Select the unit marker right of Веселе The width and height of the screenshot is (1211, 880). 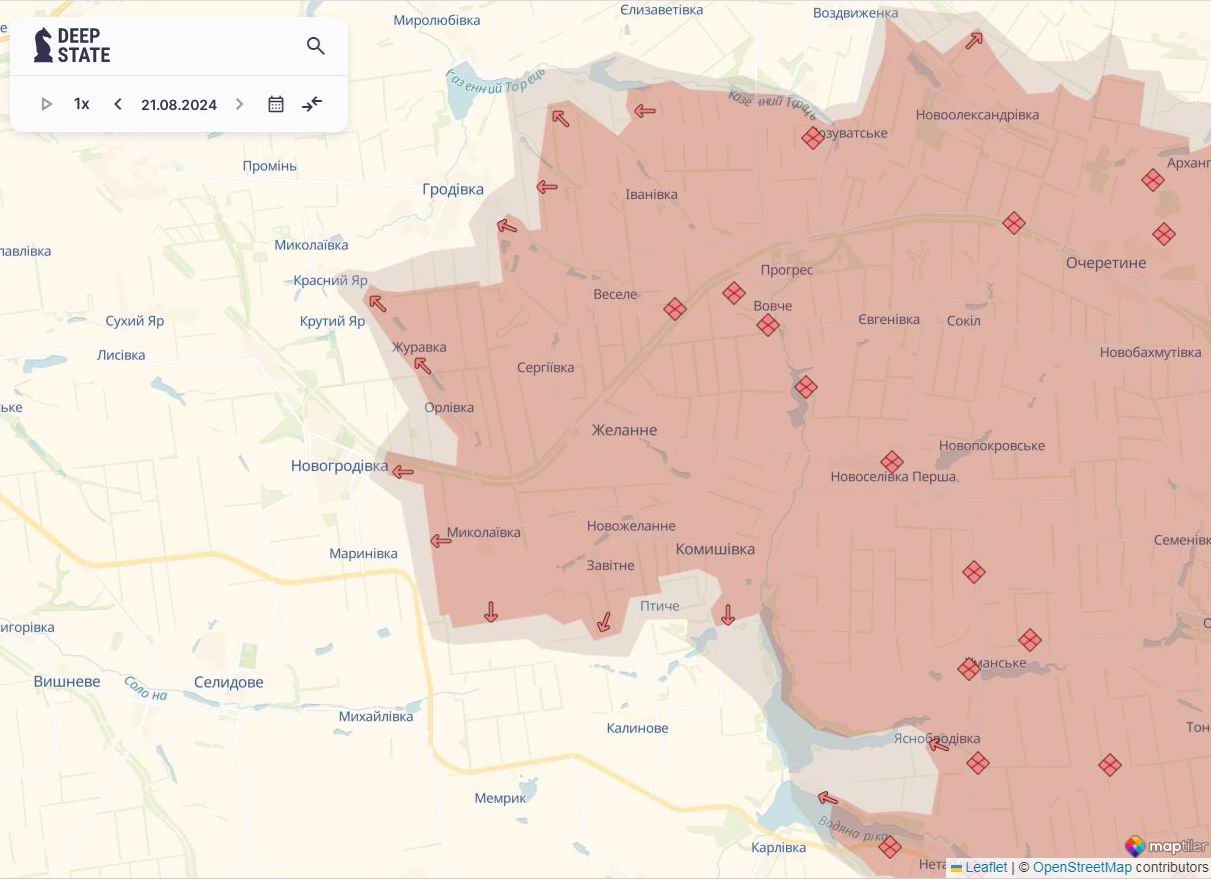point(675,309)
